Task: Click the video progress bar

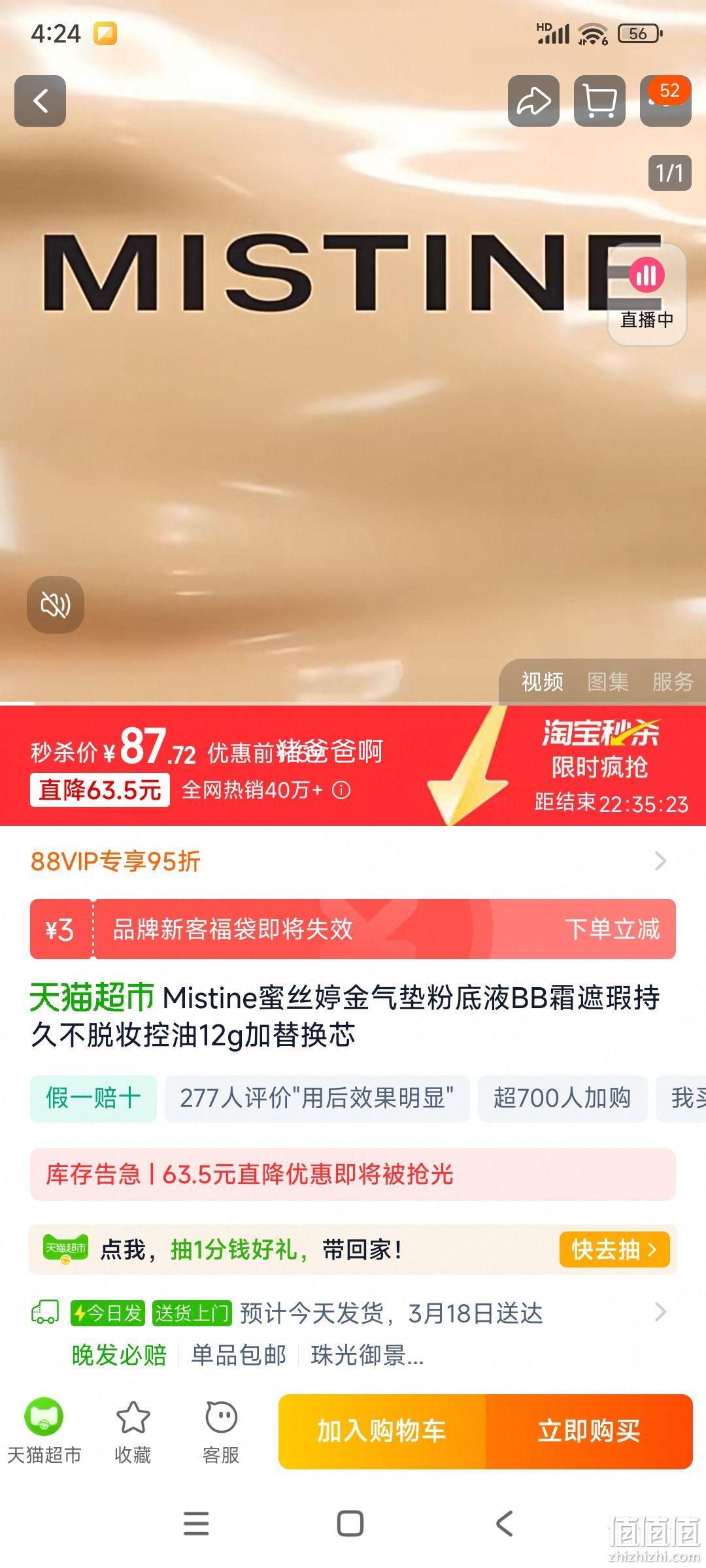Action: [x=353, y=703]
